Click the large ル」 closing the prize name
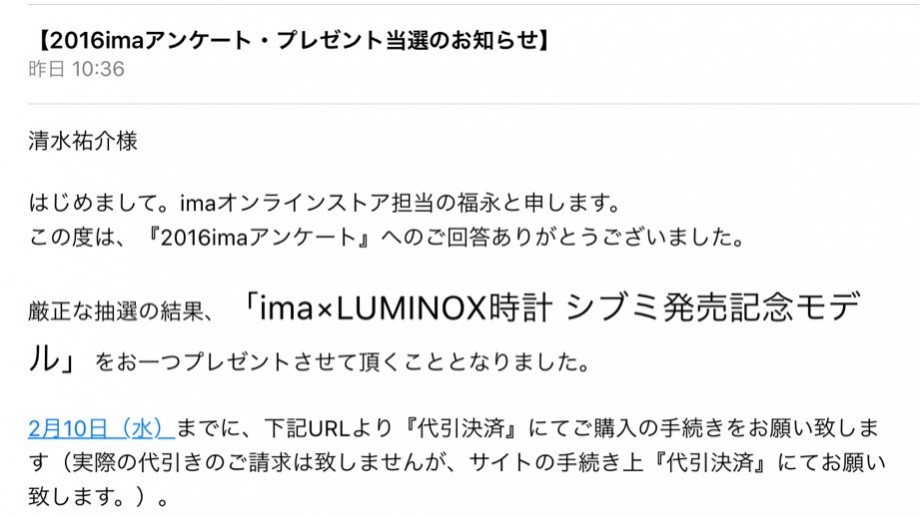 coord(52,358)
